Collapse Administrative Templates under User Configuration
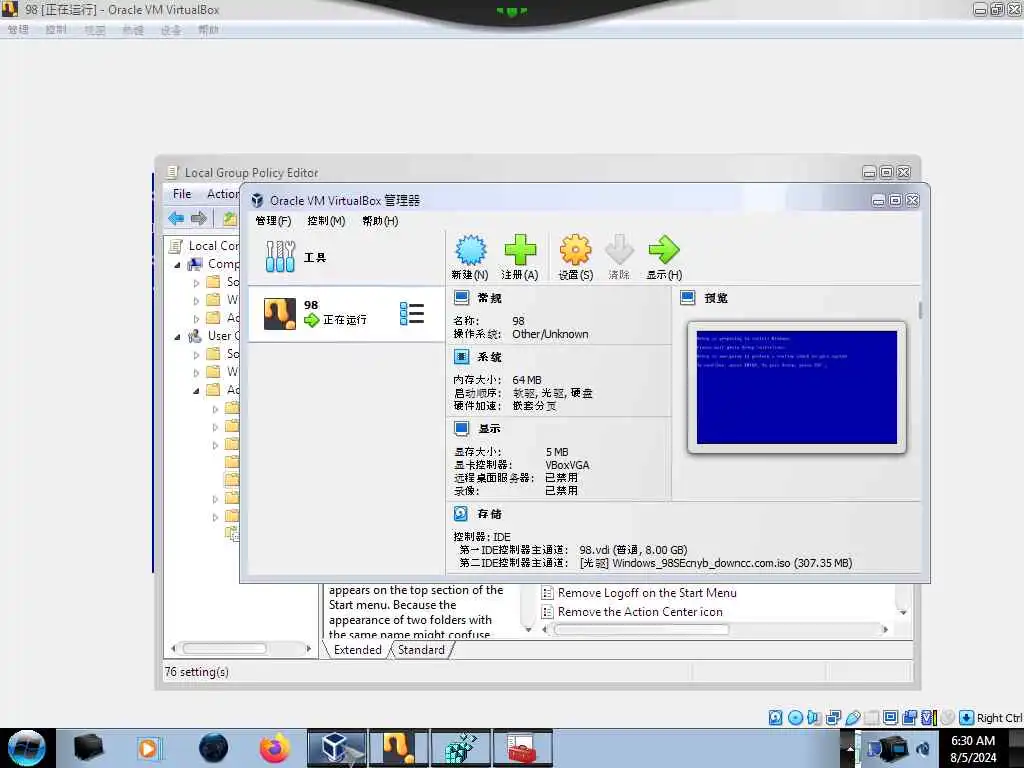 pos(196,391)
